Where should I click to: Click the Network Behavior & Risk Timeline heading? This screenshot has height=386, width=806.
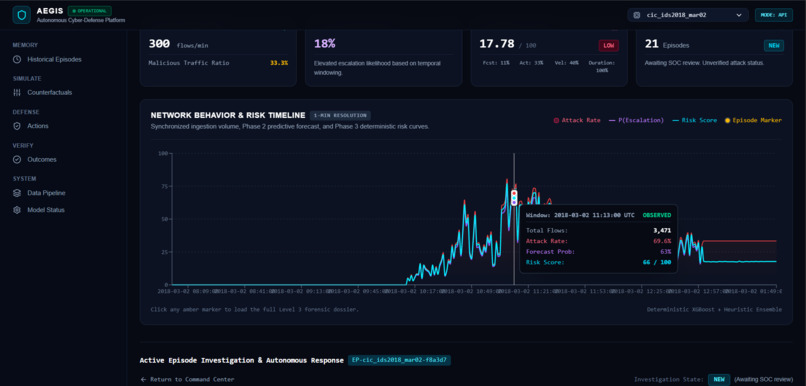click(228, 115)
